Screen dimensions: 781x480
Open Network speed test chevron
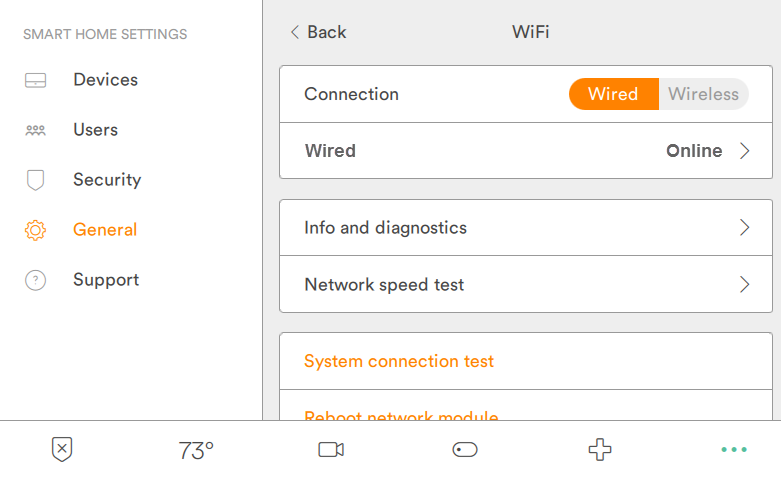tap(744, 285)
